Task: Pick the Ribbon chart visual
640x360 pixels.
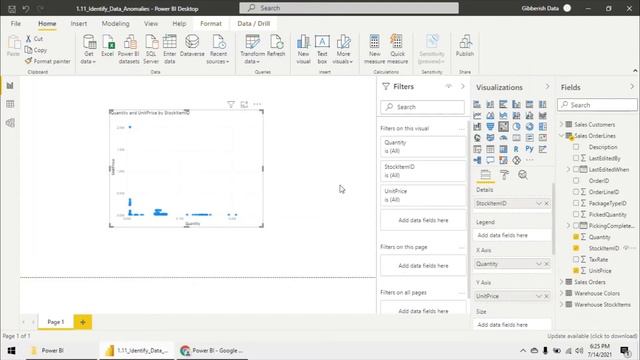Action: tap(542, 116)
